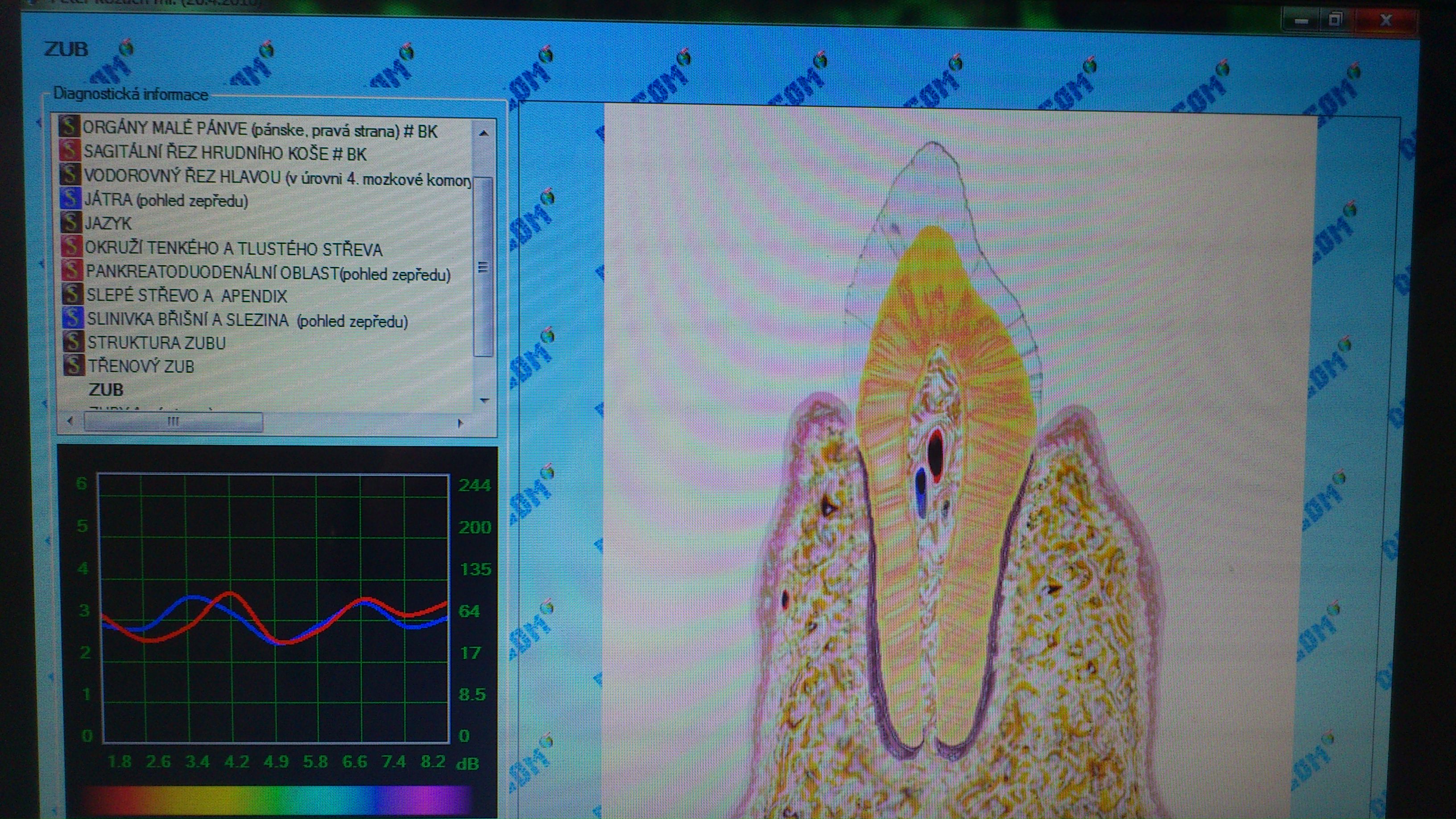Click the blue S icon beside SLINIVKA BŘIŠNÍ A SLEZINA
Screen dimensions: 1456x819
[73, 318]
